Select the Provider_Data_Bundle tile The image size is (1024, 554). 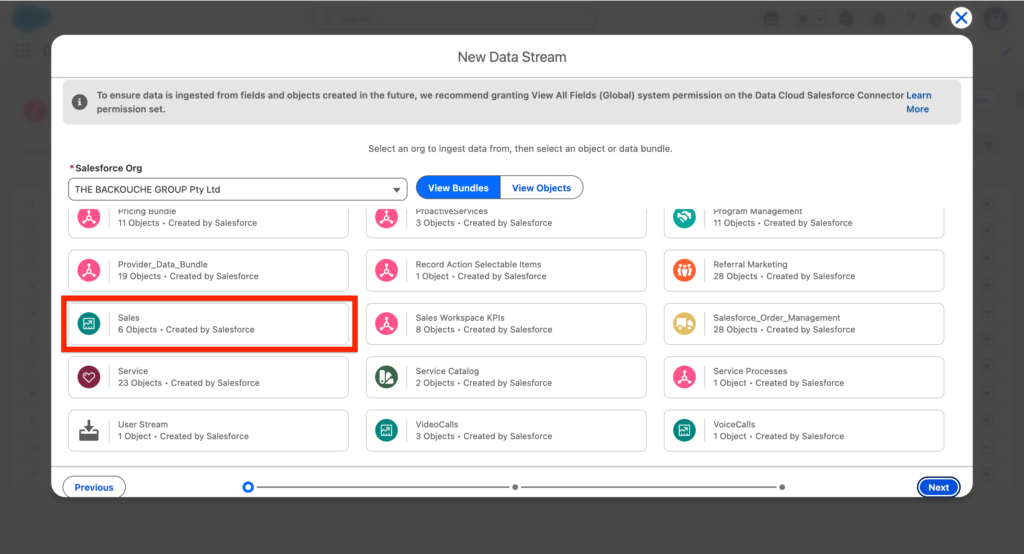pos(208,270)
